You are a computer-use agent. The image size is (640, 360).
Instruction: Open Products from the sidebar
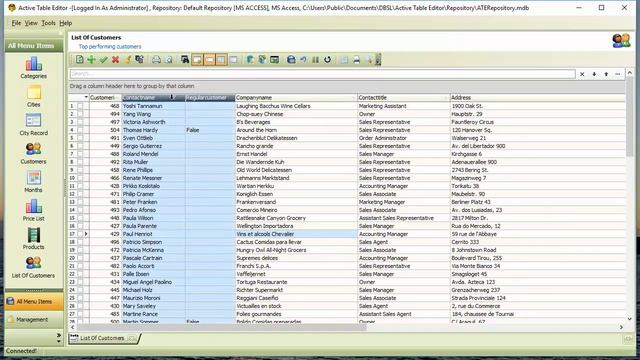pos(33,239)
